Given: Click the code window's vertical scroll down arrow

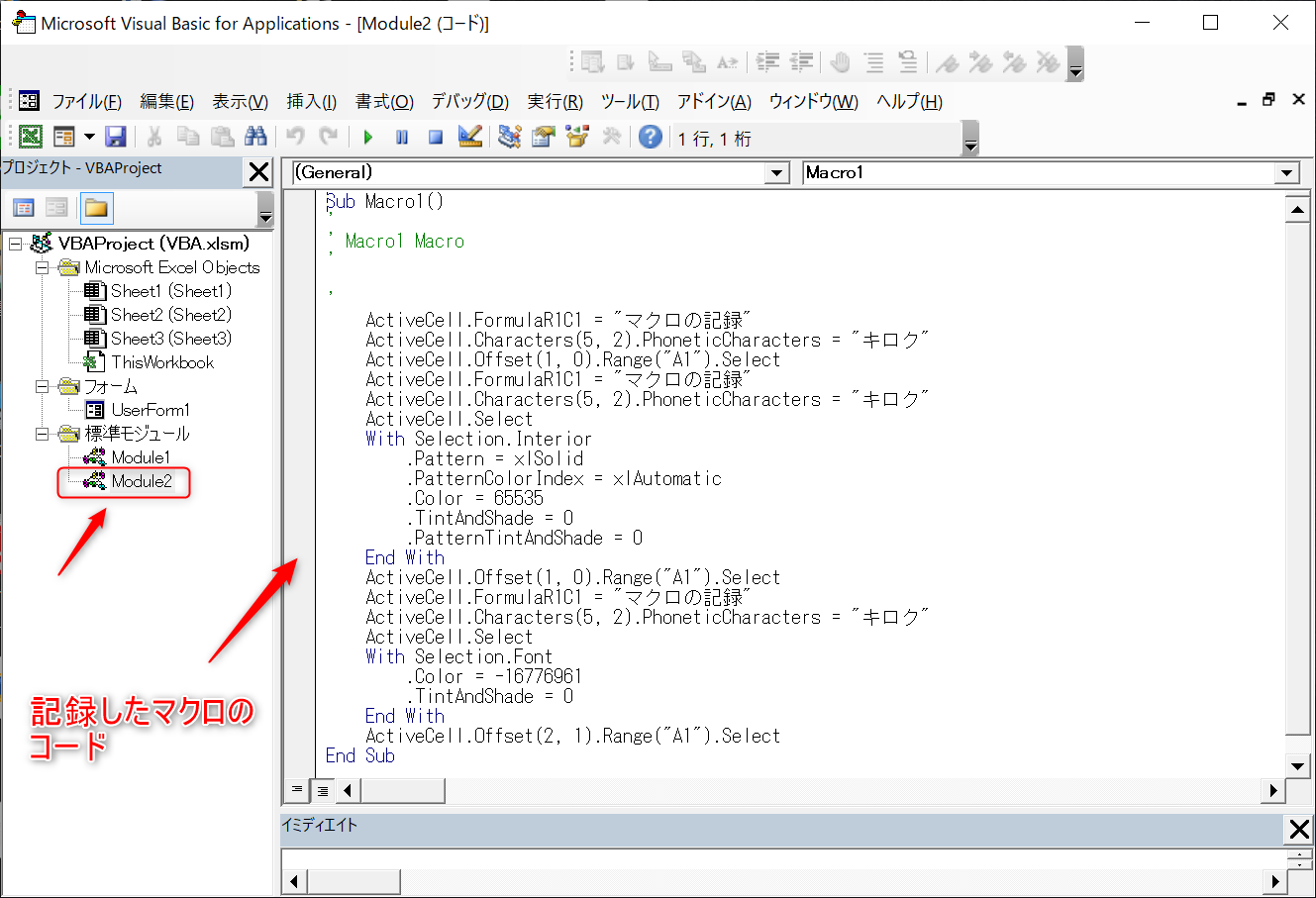Looking at the screenshot, I should point(1297,766).
